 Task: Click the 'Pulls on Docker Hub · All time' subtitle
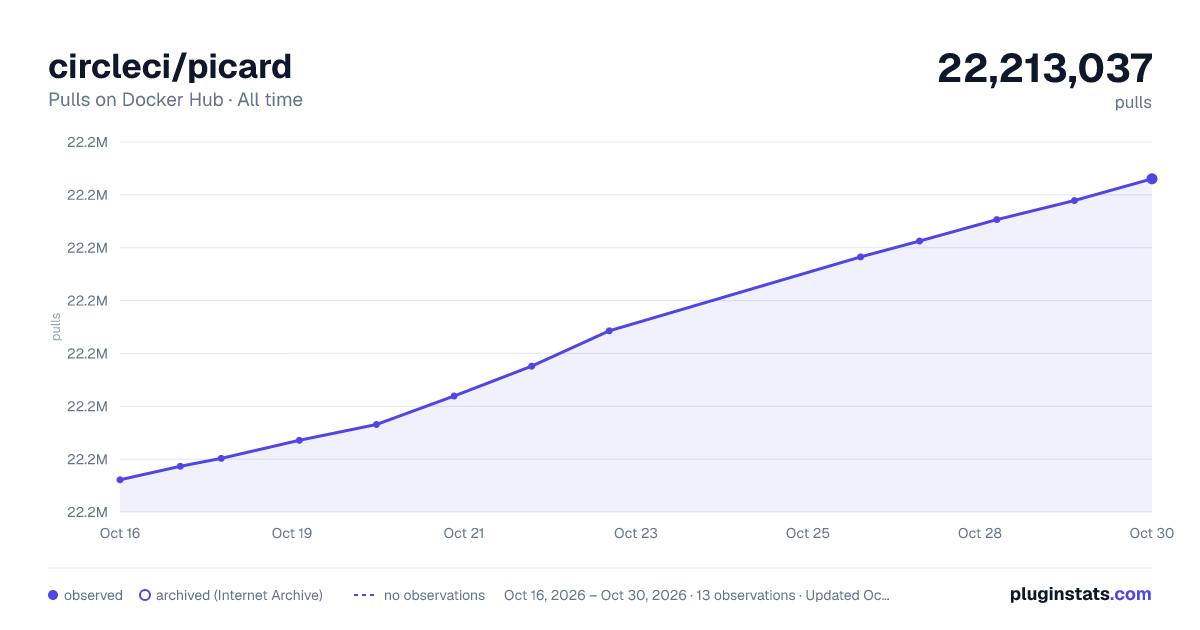coord(175,100)
